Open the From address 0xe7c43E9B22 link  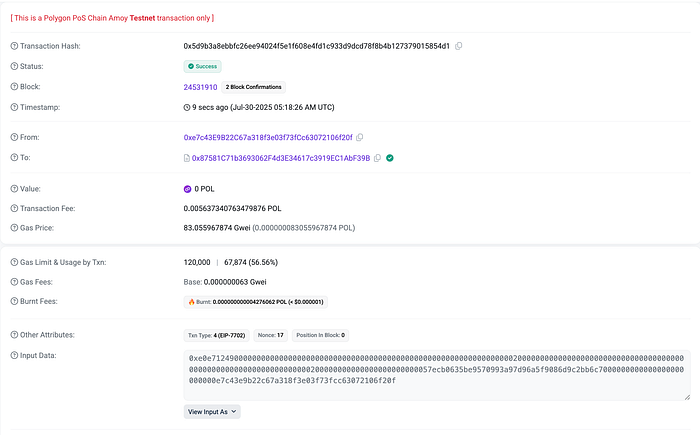268,138
